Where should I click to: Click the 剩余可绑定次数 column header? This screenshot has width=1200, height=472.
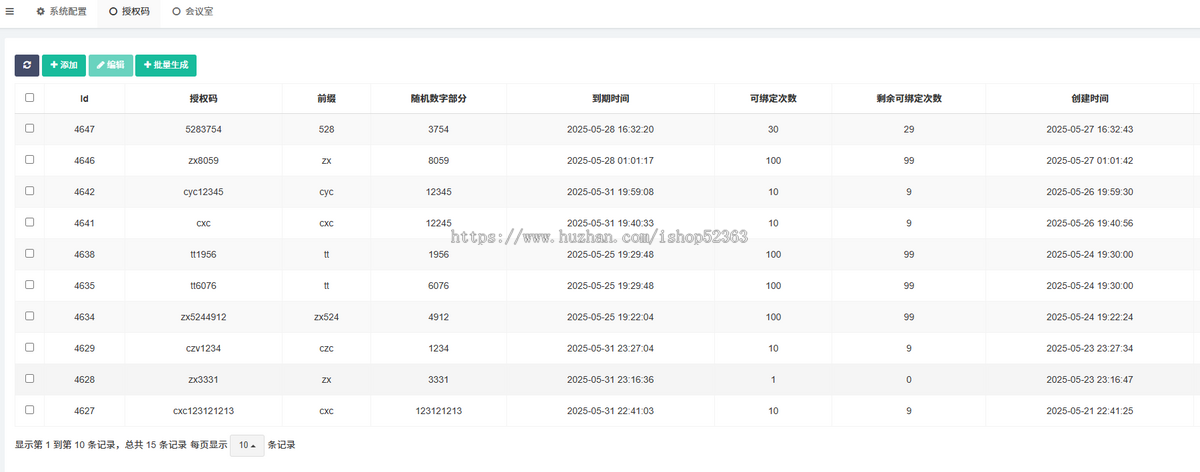[x=909, y=98]
